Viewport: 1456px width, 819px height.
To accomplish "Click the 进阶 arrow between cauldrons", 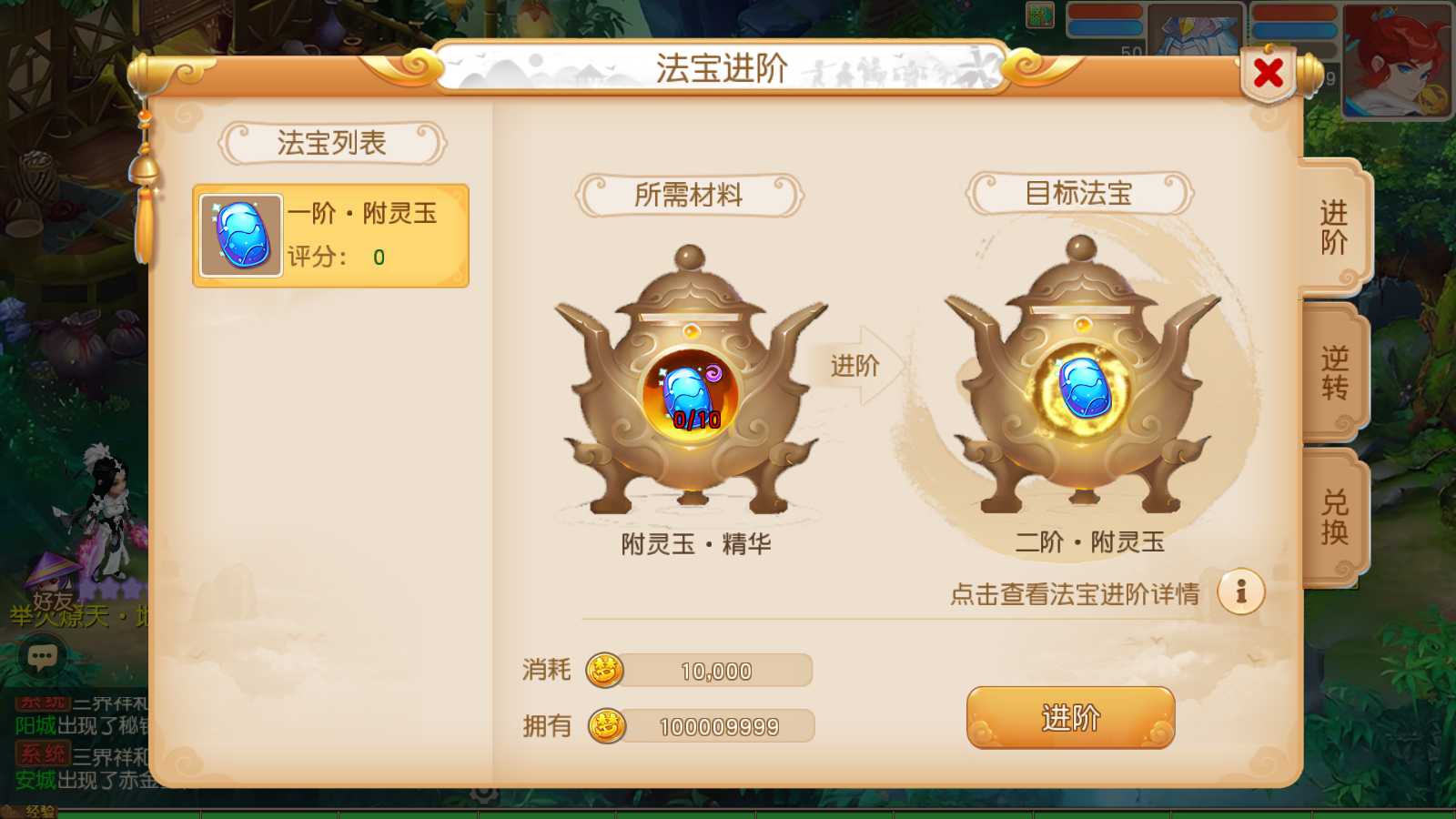I will [855, 366].
